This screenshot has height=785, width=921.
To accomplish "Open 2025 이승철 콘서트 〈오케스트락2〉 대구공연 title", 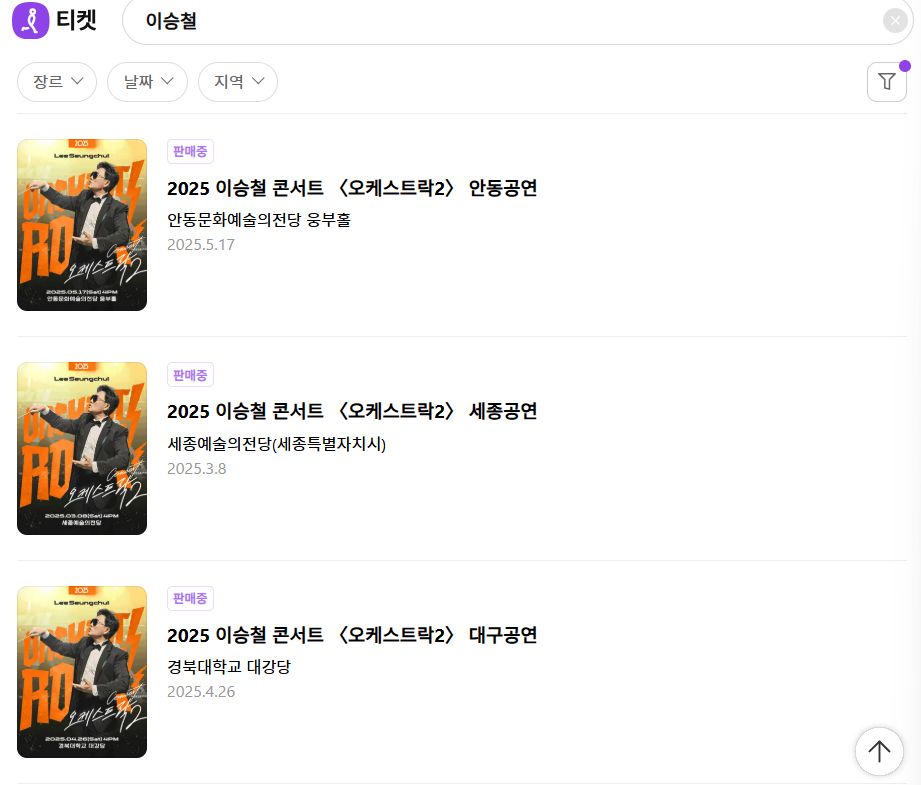I will (352, 635).
